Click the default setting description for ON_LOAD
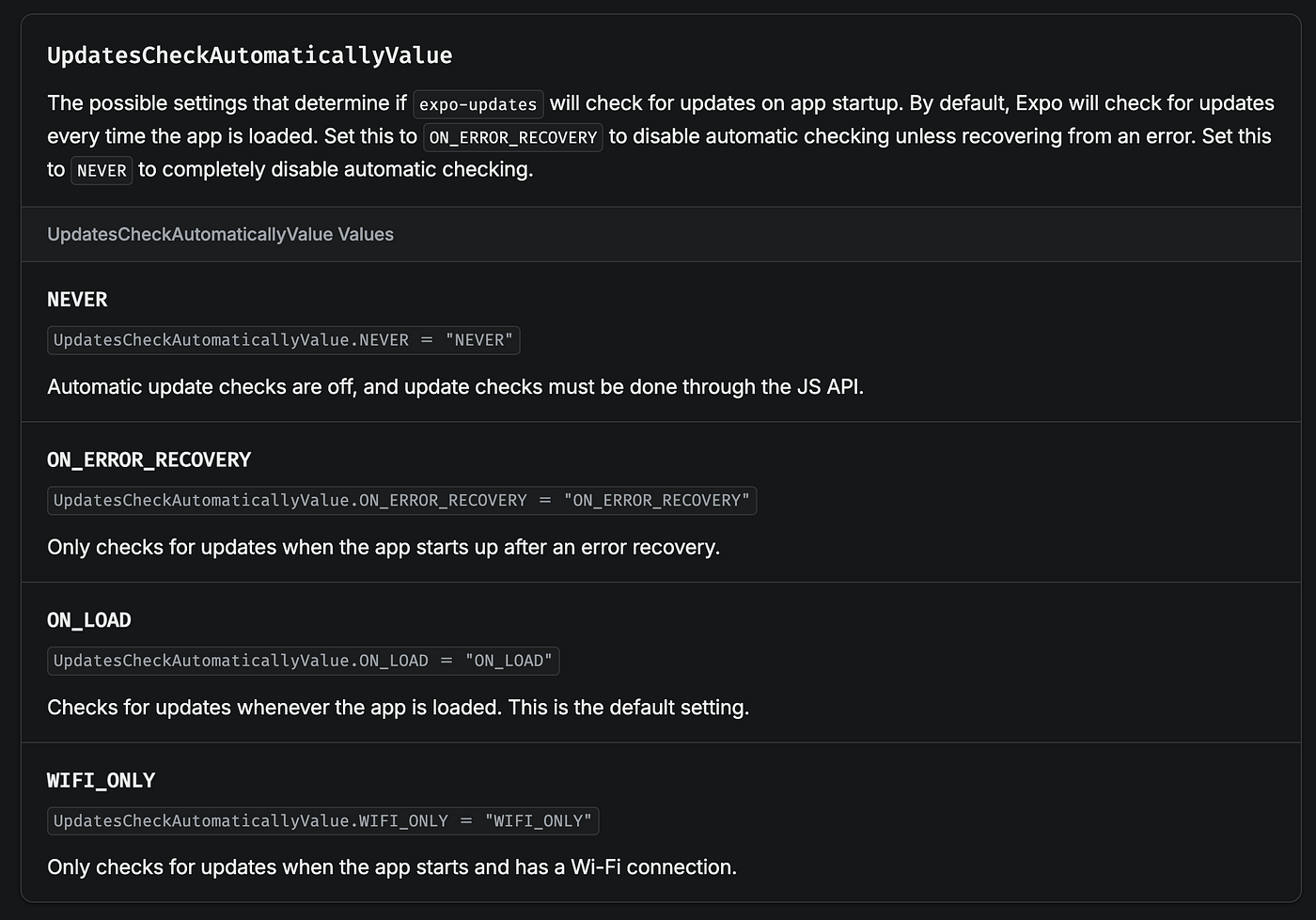 tap(399, 708)
